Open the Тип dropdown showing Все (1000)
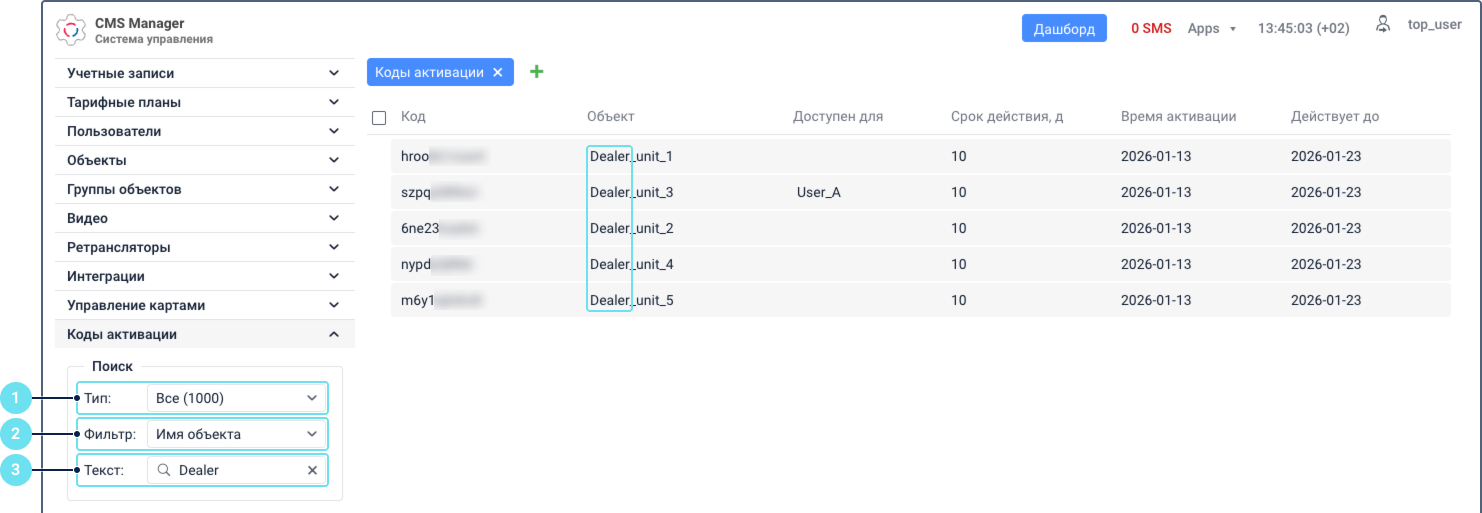1482x513 pixels. [236, 398]
